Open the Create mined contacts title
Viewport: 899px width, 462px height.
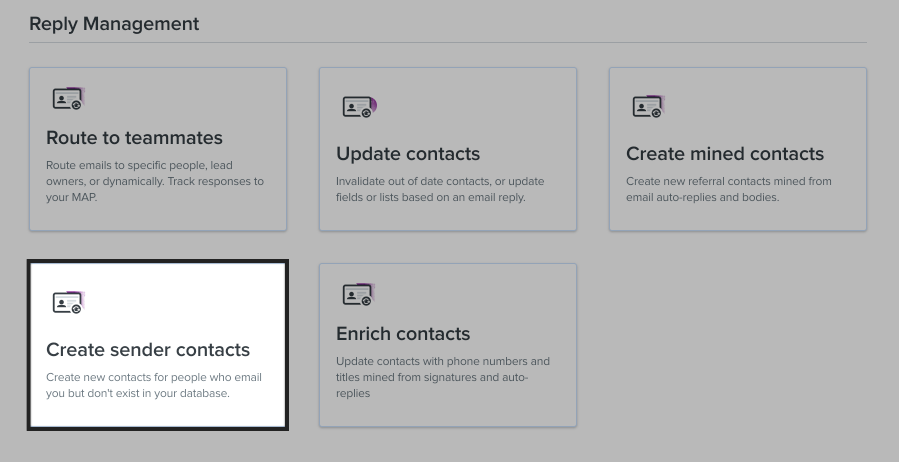coord(725,154)
